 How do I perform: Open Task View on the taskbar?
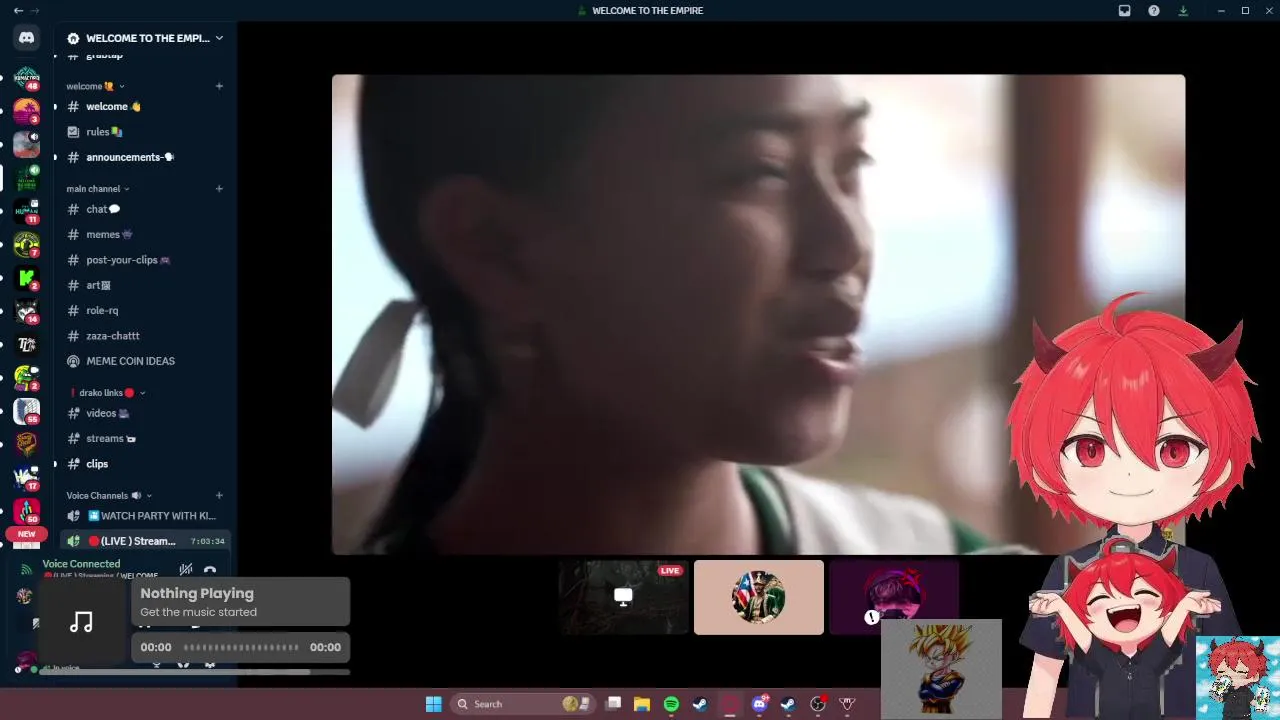(614, 704)
